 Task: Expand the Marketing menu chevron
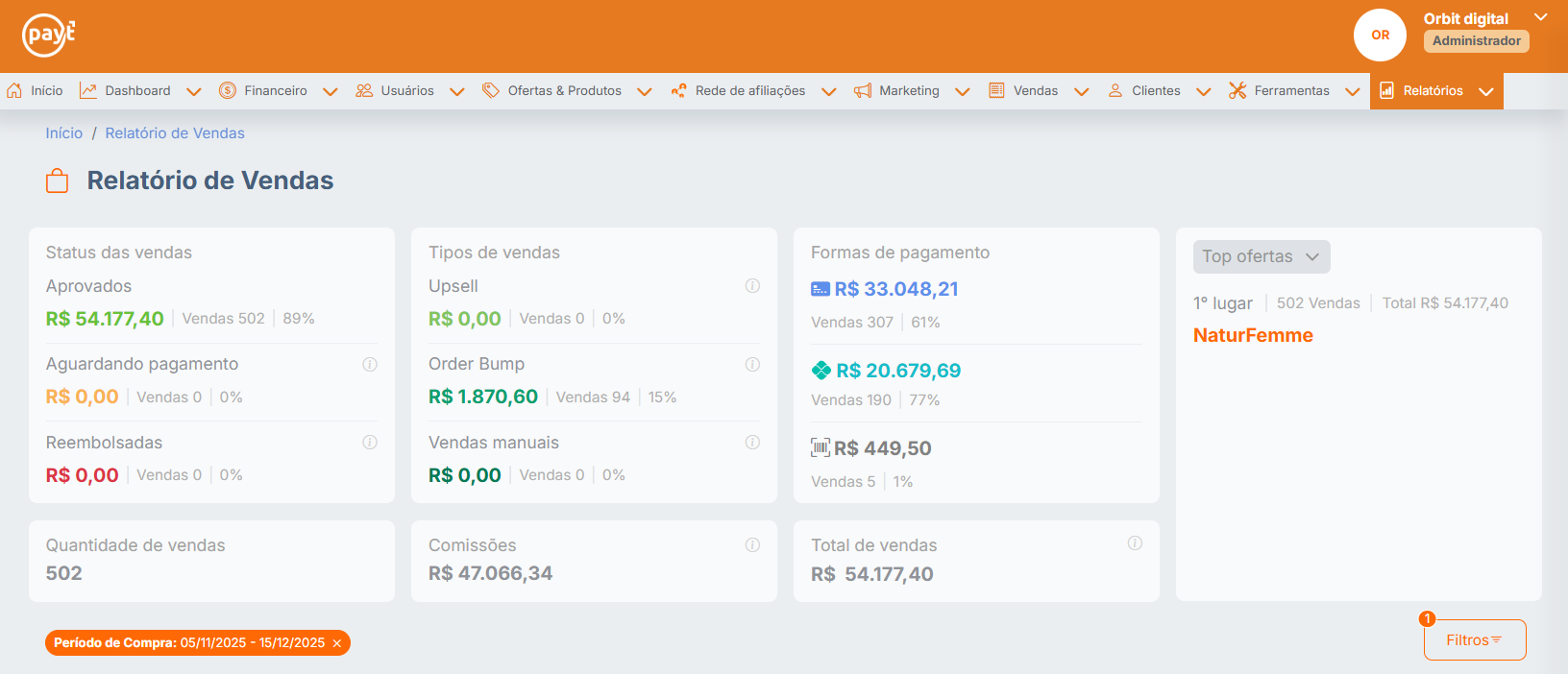[963, 91]
